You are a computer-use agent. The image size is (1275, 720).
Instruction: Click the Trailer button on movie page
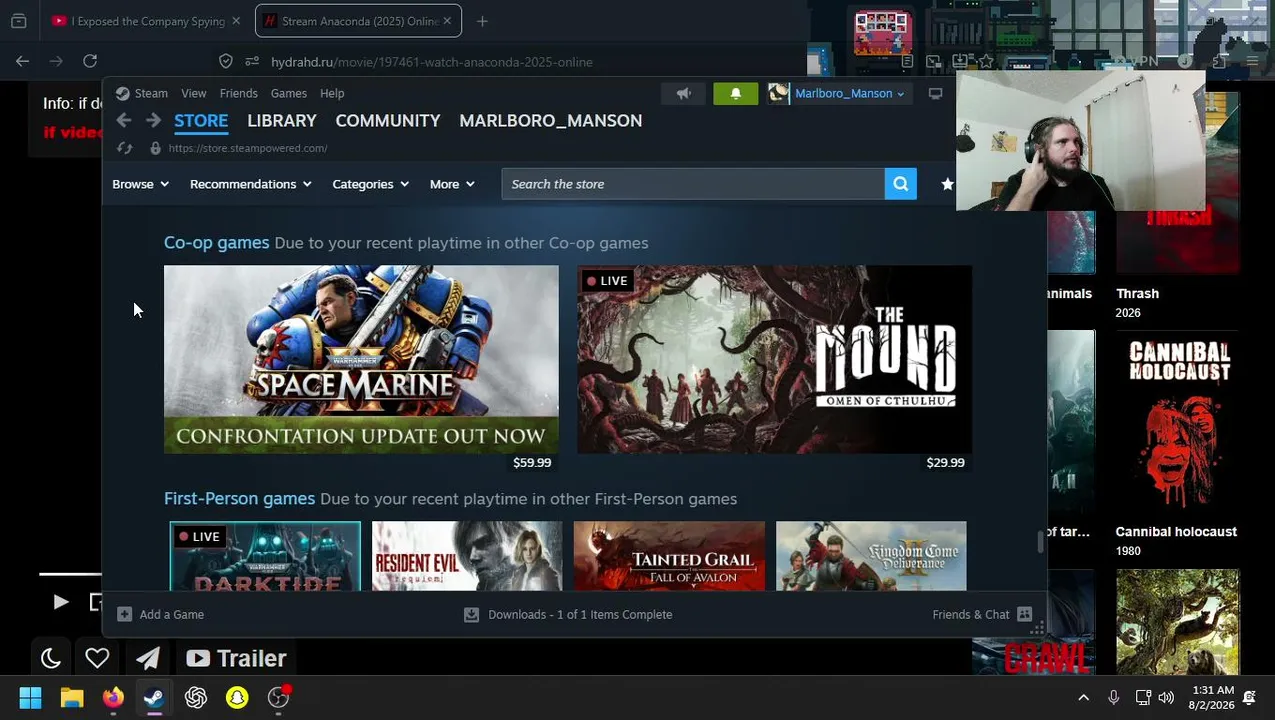pos(237,658)
